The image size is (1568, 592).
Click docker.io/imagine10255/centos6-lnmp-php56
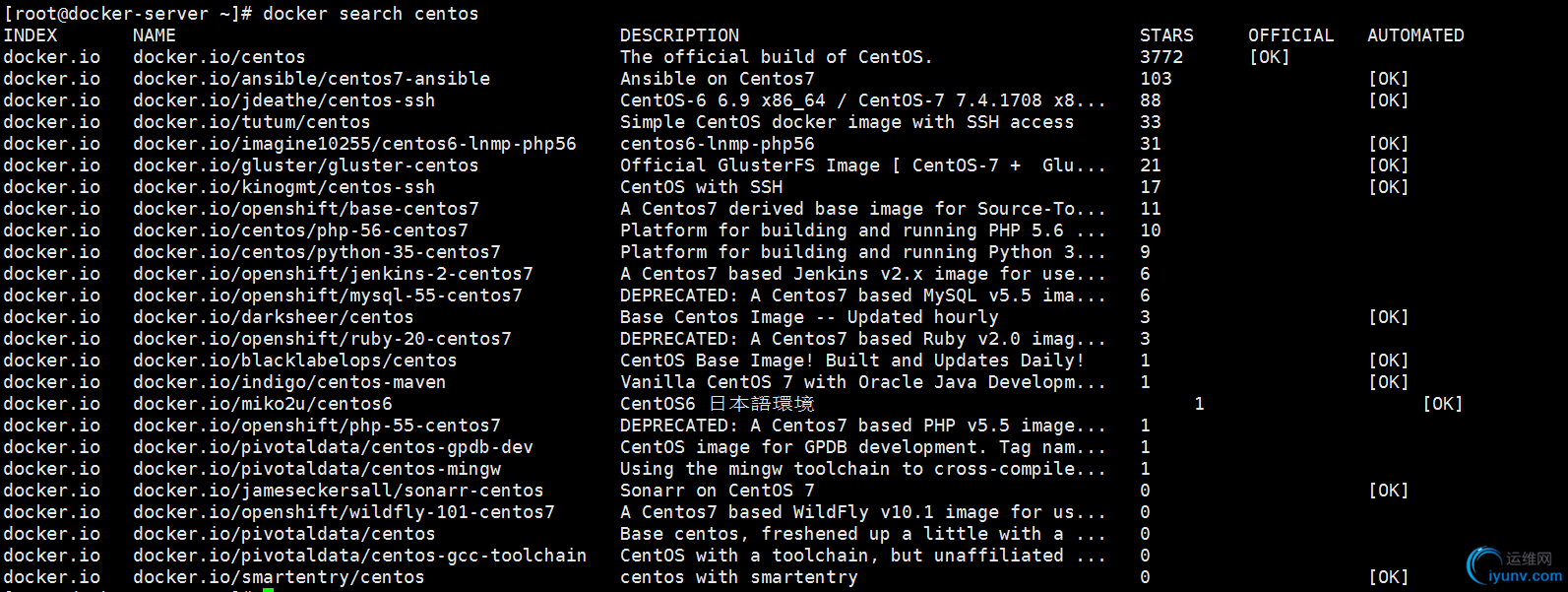pos(355,144)
